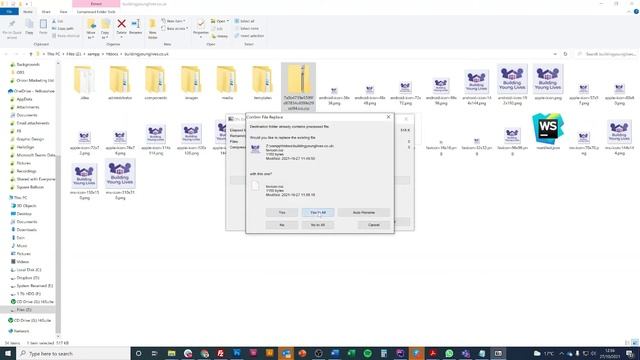
Task: Click the Windows Start button
Action: click(x=8, y=353)
